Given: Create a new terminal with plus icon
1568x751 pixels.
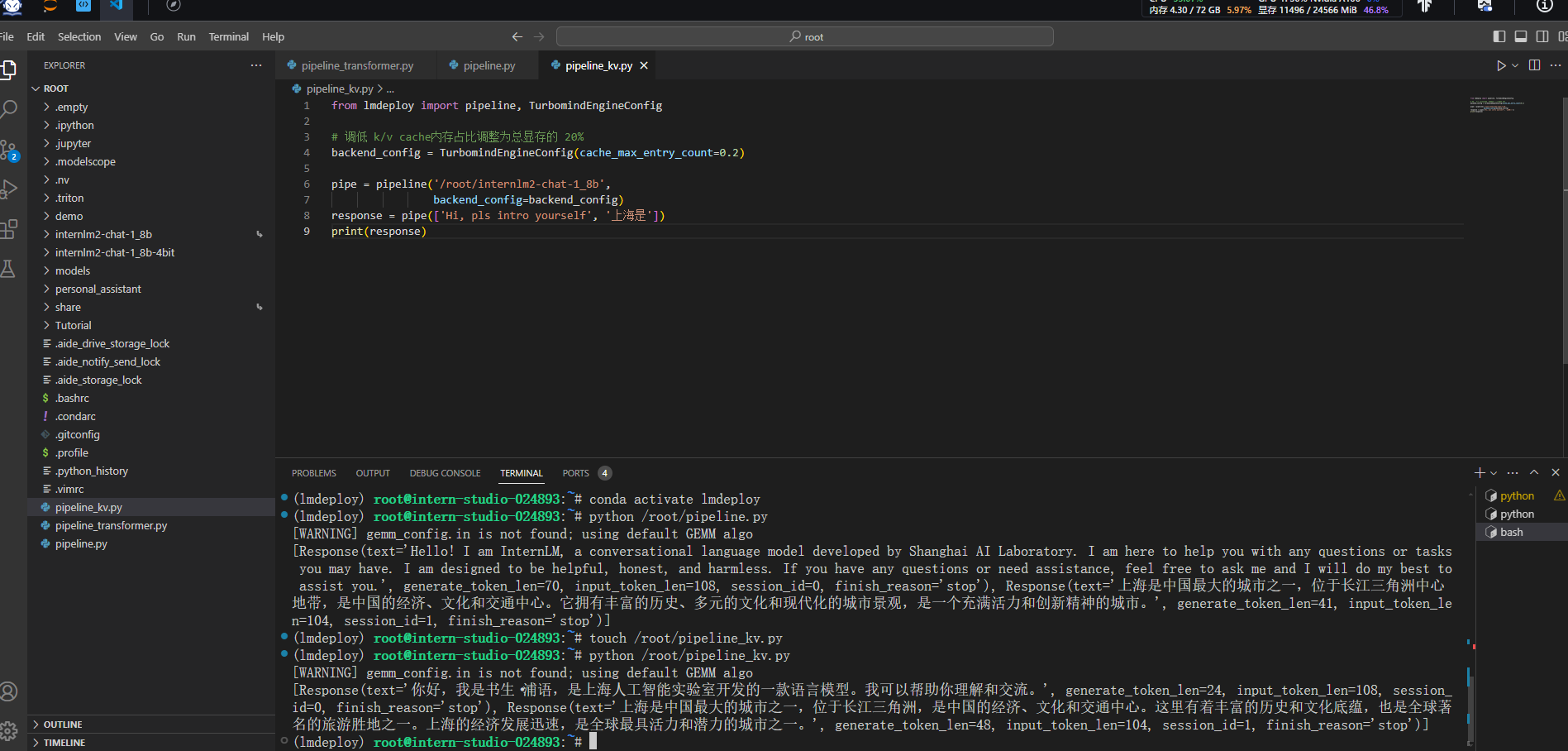Looking at the screenshot, I should pyautogui.click(x=1480, y=472).
